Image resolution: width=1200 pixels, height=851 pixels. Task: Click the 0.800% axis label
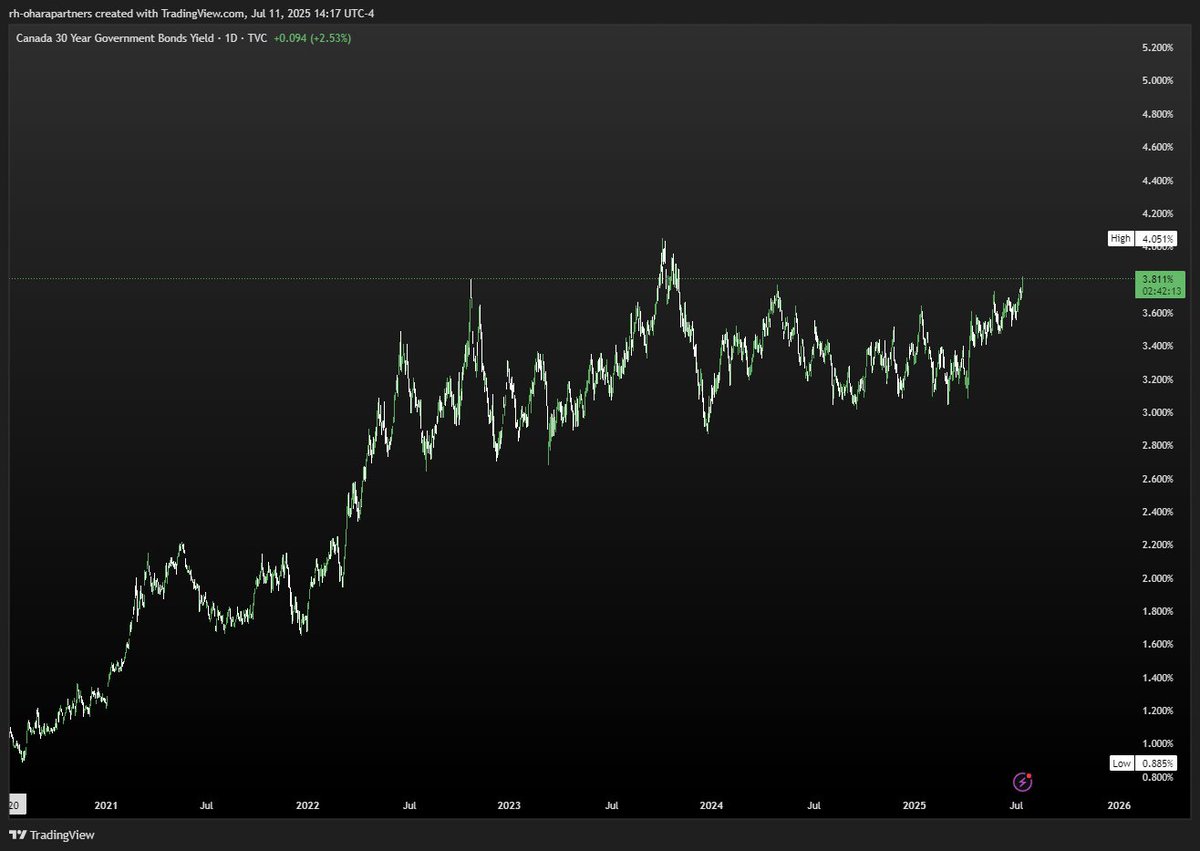click(1157, 777)
